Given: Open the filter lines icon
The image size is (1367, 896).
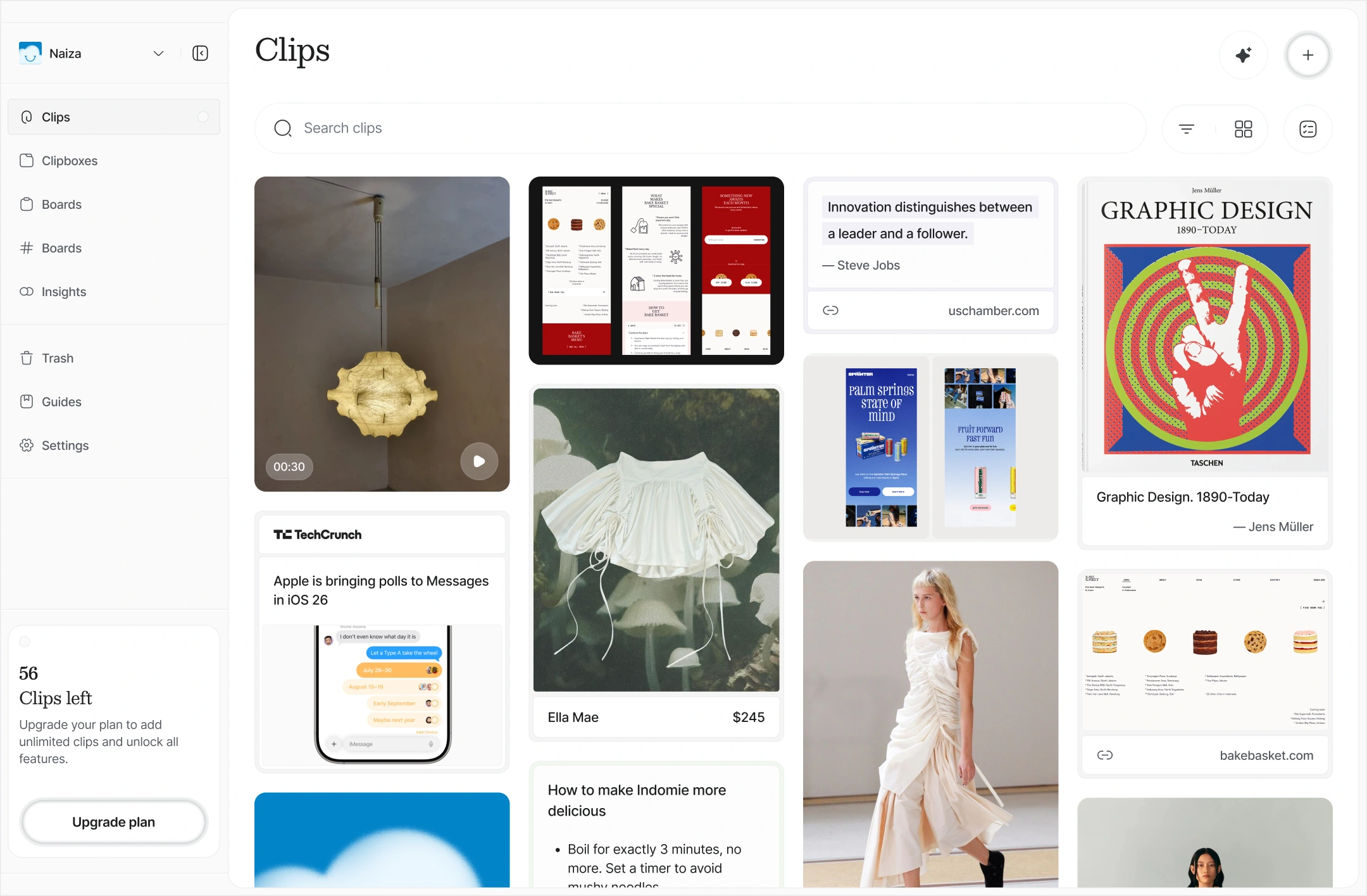Looking at the screenshot, I should 1187,129.
